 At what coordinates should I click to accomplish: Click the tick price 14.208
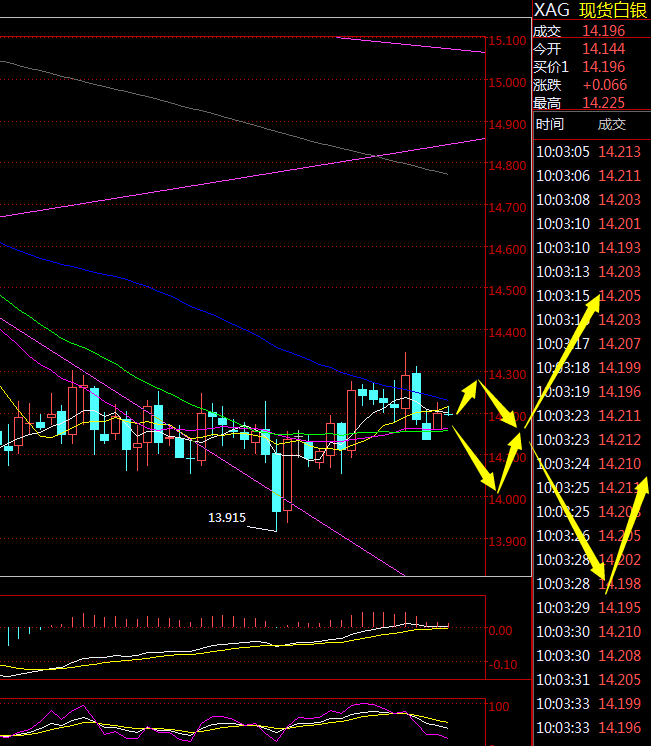click(620, 656)
